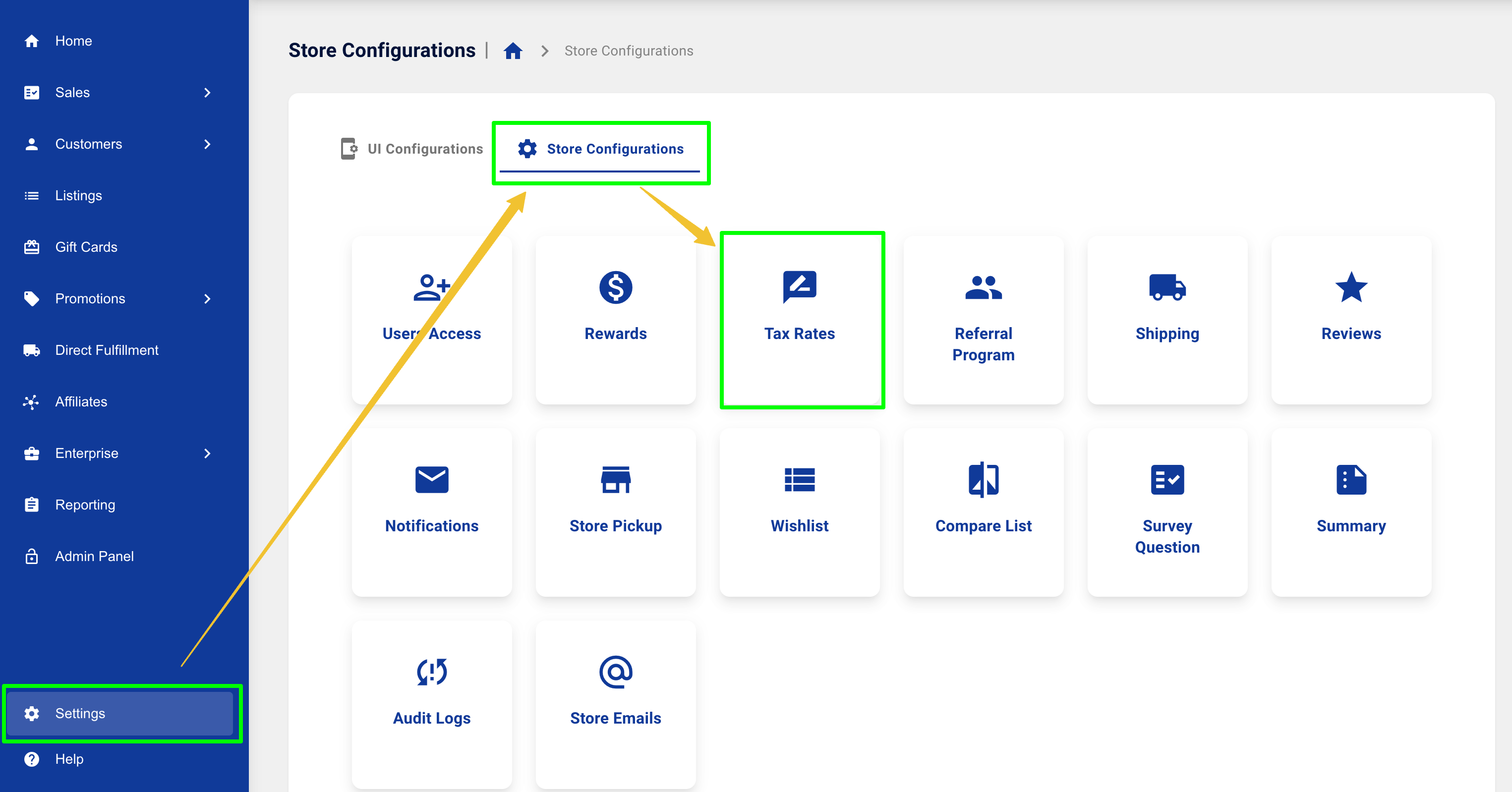Viewport: 1512px width, 792px height.
Task: Click the Survey Question checklist icon
Action: 1167,480
